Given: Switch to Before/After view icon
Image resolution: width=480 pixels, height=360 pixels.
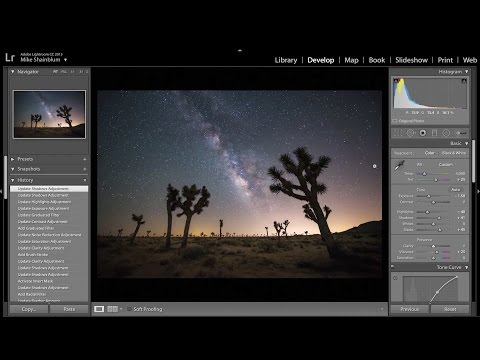Looking at the screenshot, I should click(112, 309).
